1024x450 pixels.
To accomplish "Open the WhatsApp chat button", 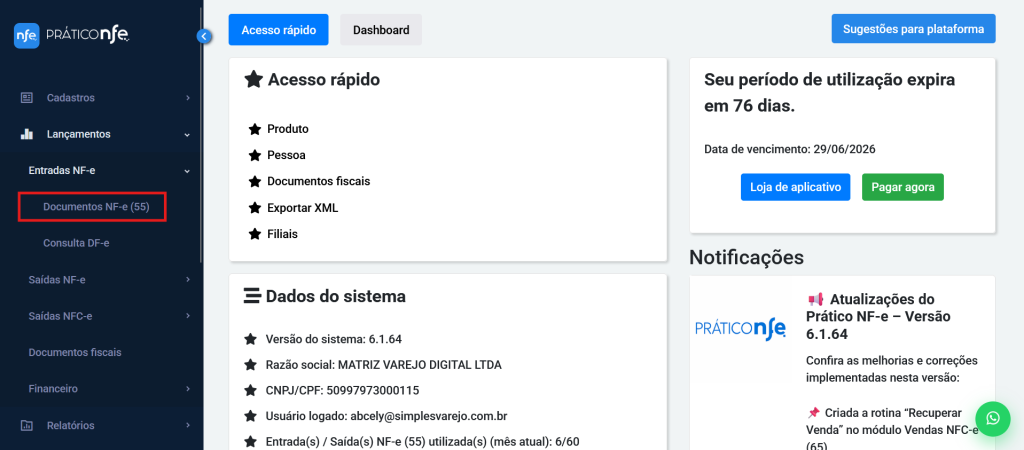I will (993, 419).
